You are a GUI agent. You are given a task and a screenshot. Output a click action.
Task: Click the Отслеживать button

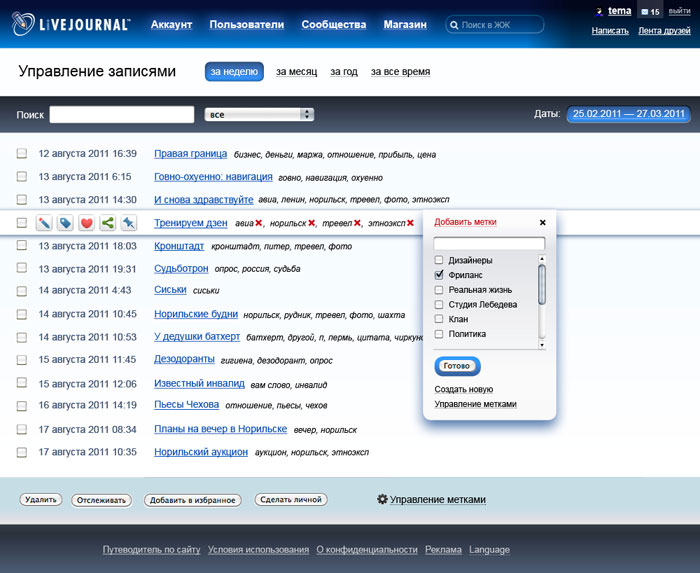pyautogui.click(x=101, y=500)
